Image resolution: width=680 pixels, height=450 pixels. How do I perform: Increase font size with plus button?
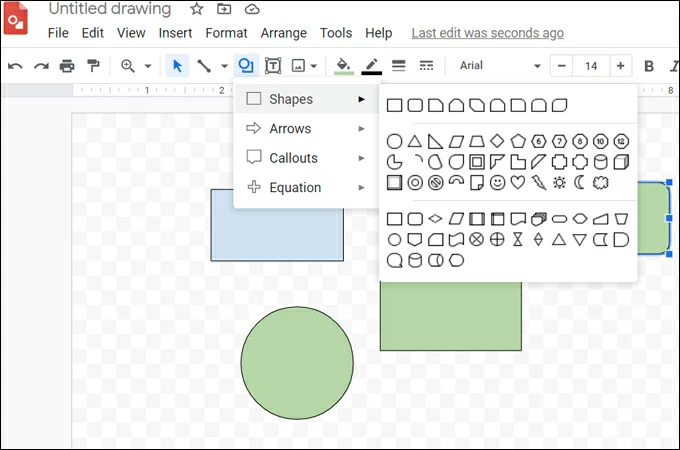point(621,66)
